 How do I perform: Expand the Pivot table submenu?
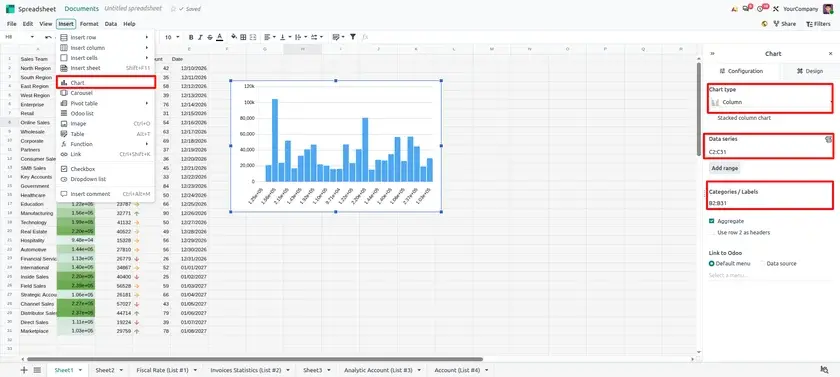(x=106, y=103)
